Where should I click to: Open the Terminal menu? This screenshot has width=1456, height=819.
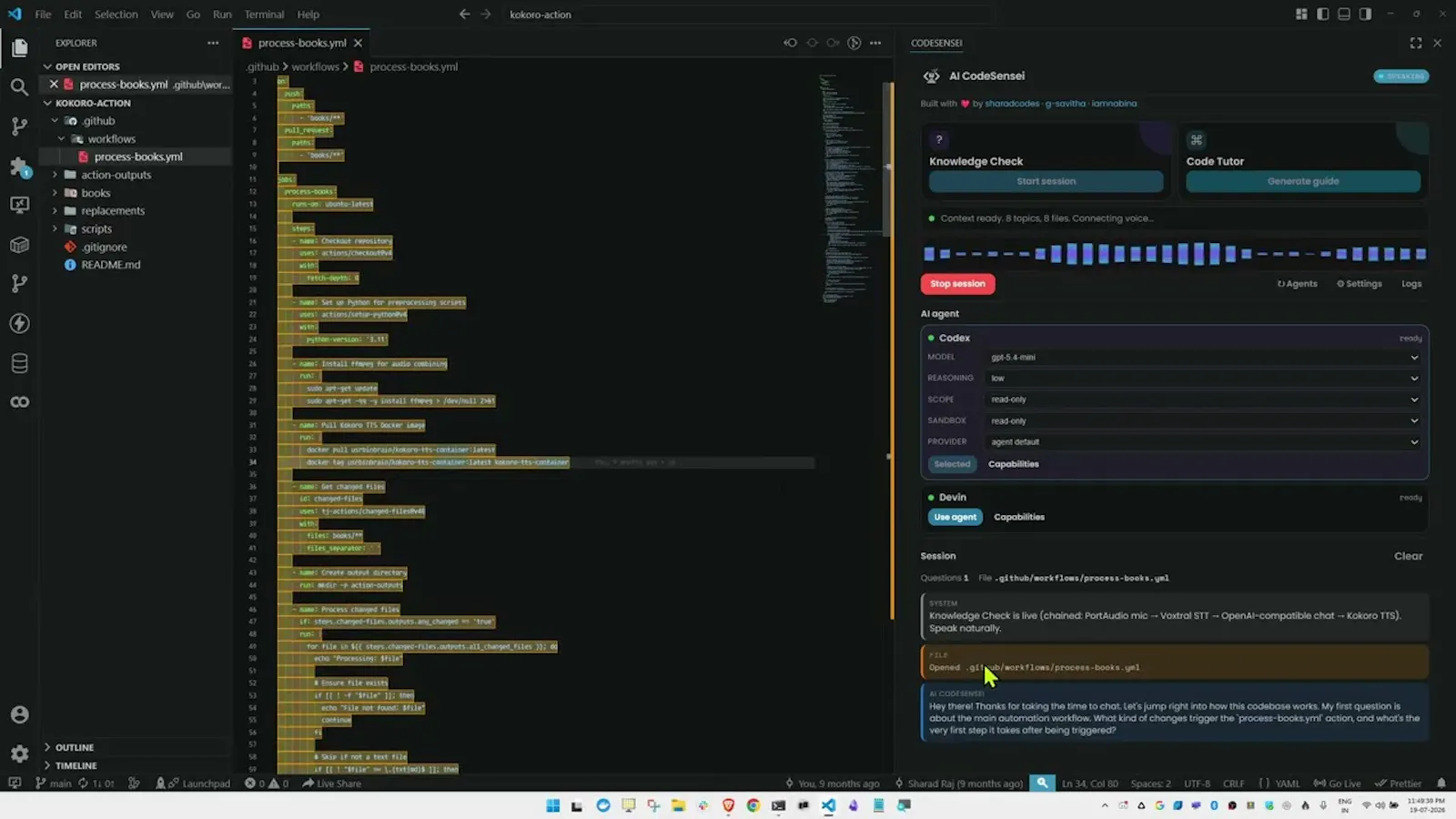click(264, 15)
